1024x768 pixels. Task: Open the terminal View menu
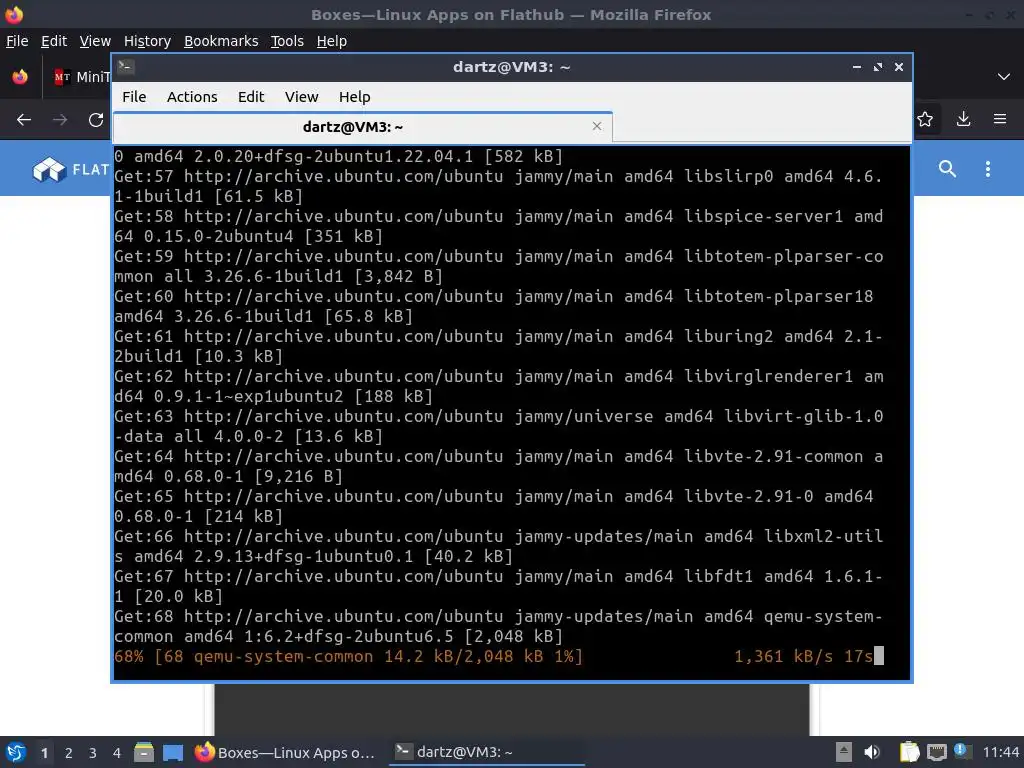[301, 97]
